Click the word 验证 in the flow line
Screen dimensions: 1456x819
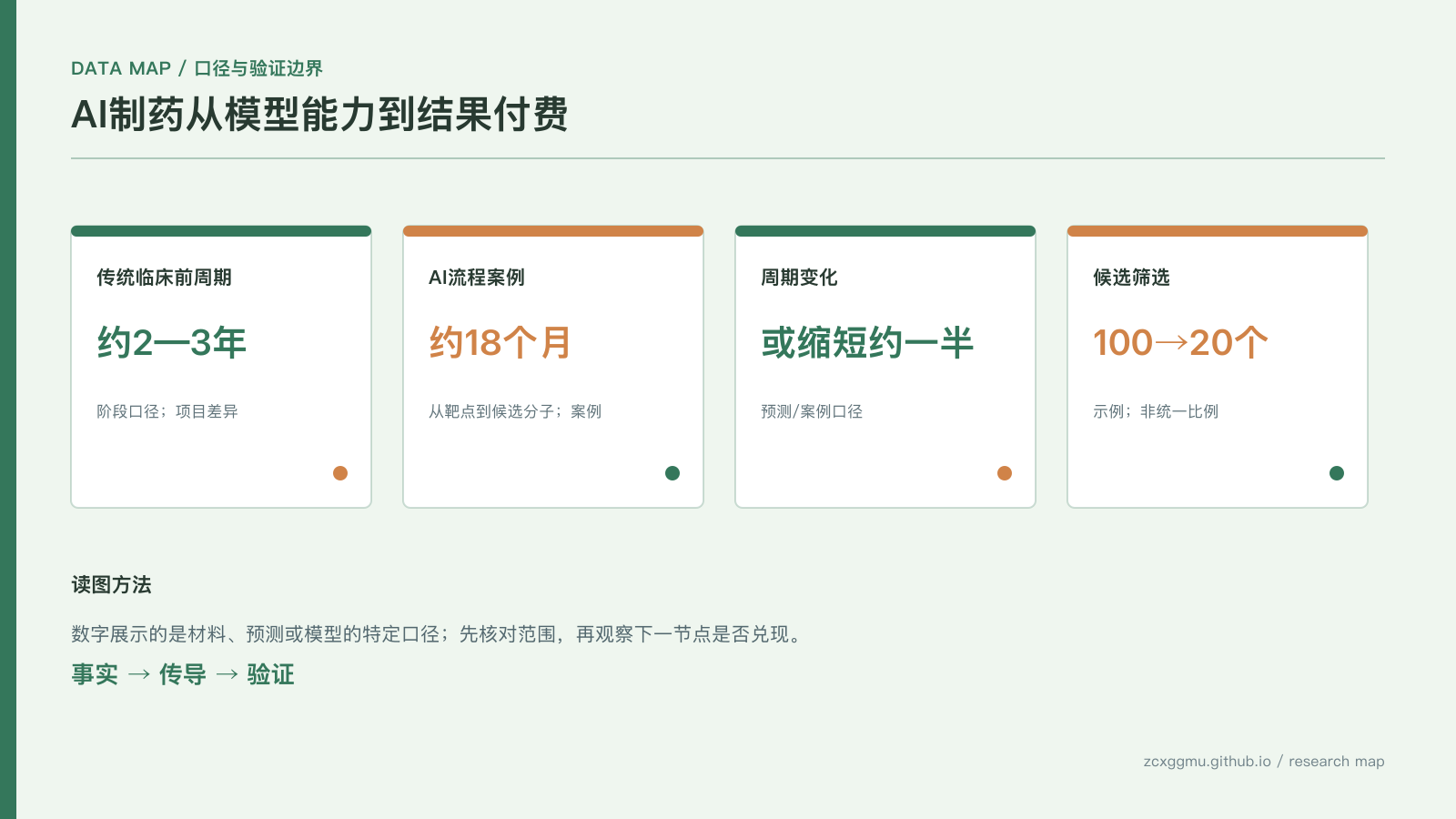tap(270, 674)
